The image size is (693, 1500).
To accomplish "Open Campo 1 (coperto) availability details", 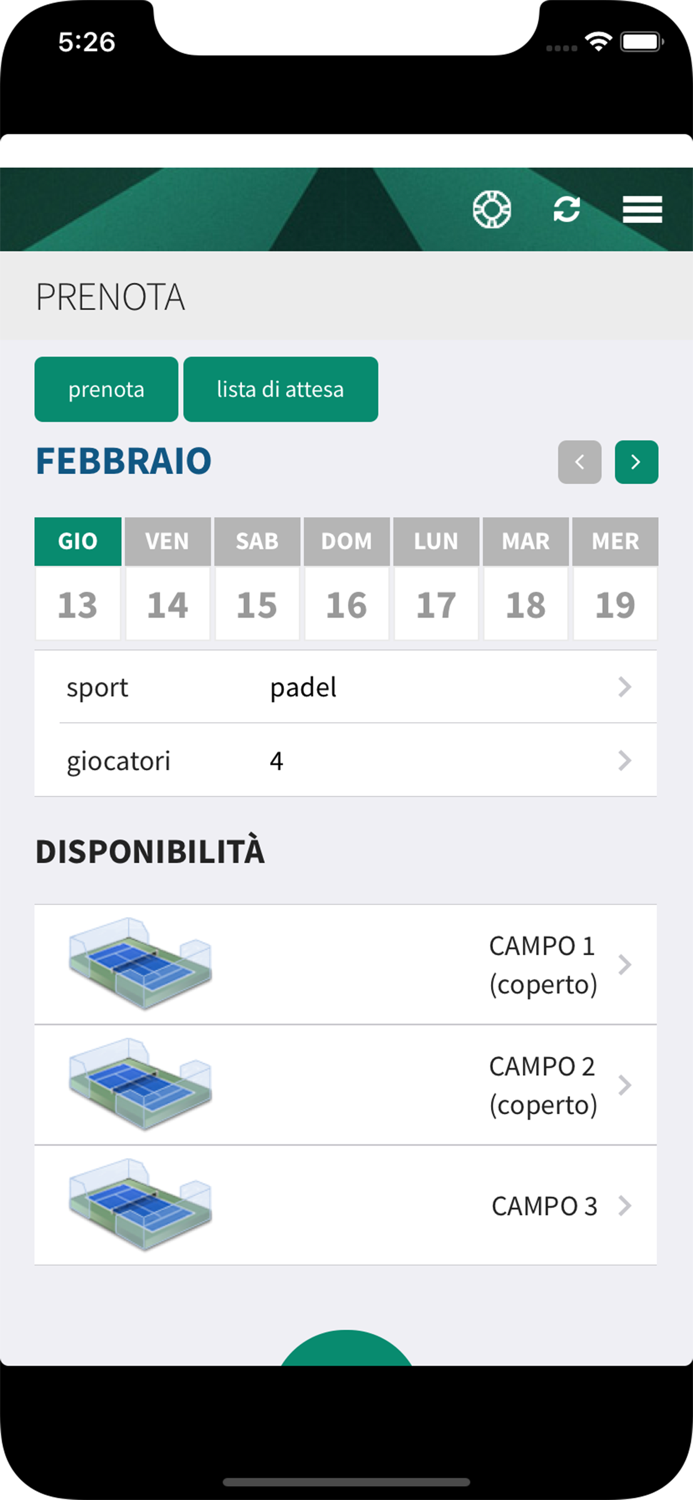I will pyautogui.click(x=542, y=964).
